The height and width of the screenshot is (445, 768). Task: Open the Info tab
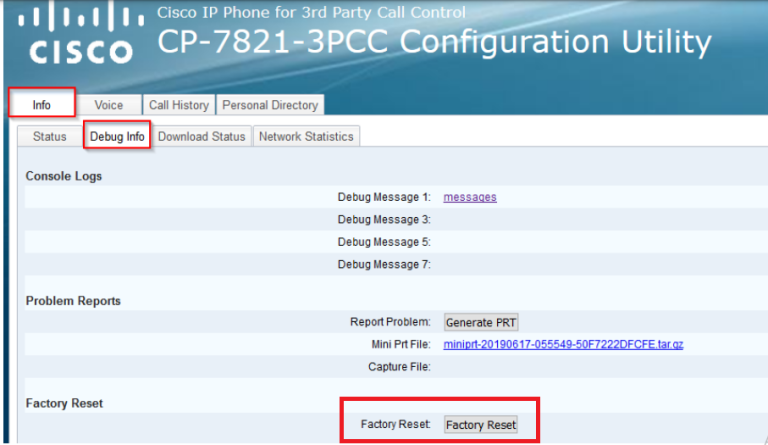(42, 105)
